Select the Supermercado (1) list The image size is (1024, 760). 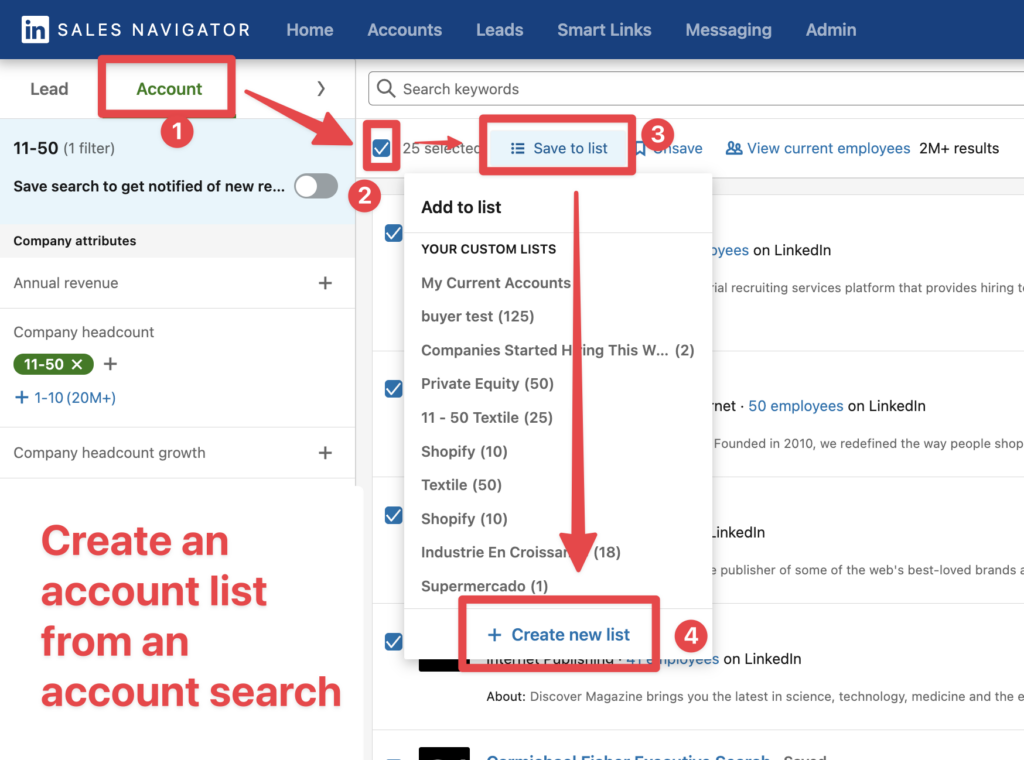pyautogui.click(x=484, y=586)
